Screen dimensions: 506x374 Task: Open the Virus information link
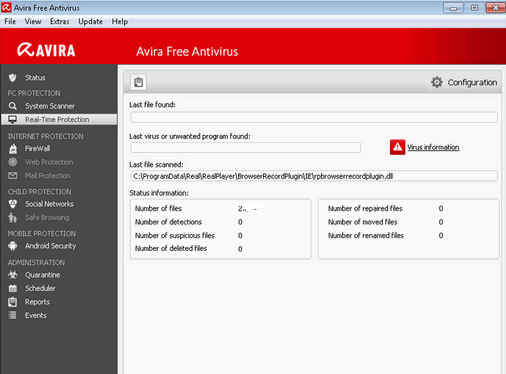[433, 147]
